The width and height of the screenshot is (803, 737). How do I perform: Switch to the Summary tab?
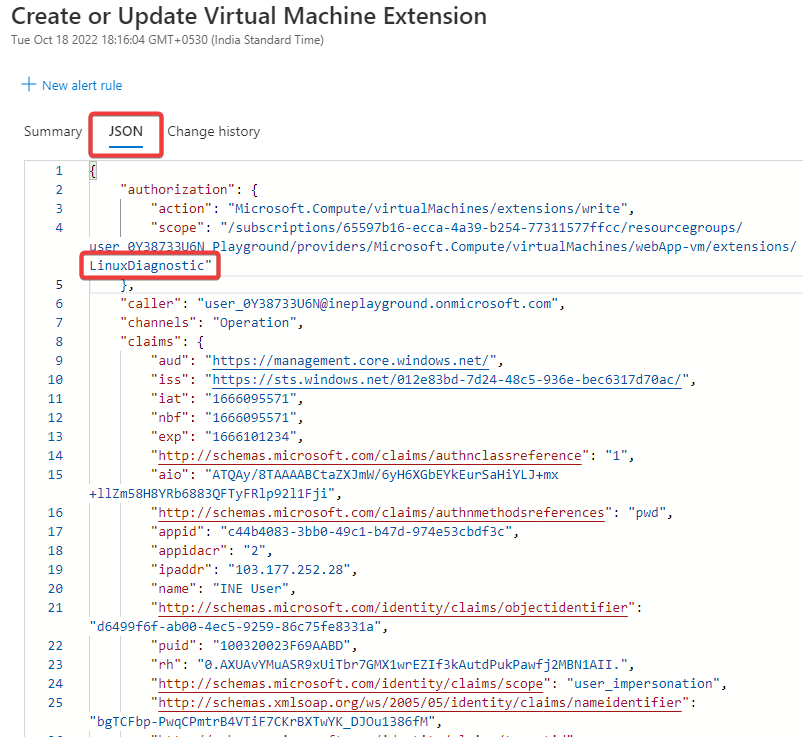click(x=52, y=132)
